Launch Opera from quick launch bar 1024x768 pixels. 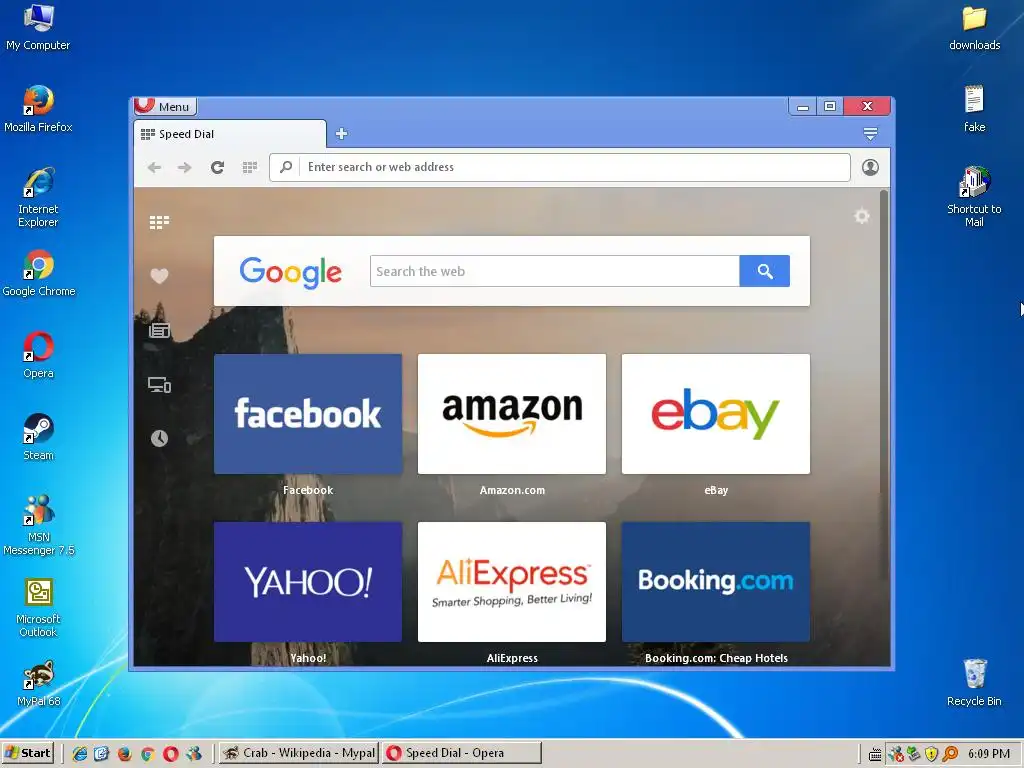(170, 754)
